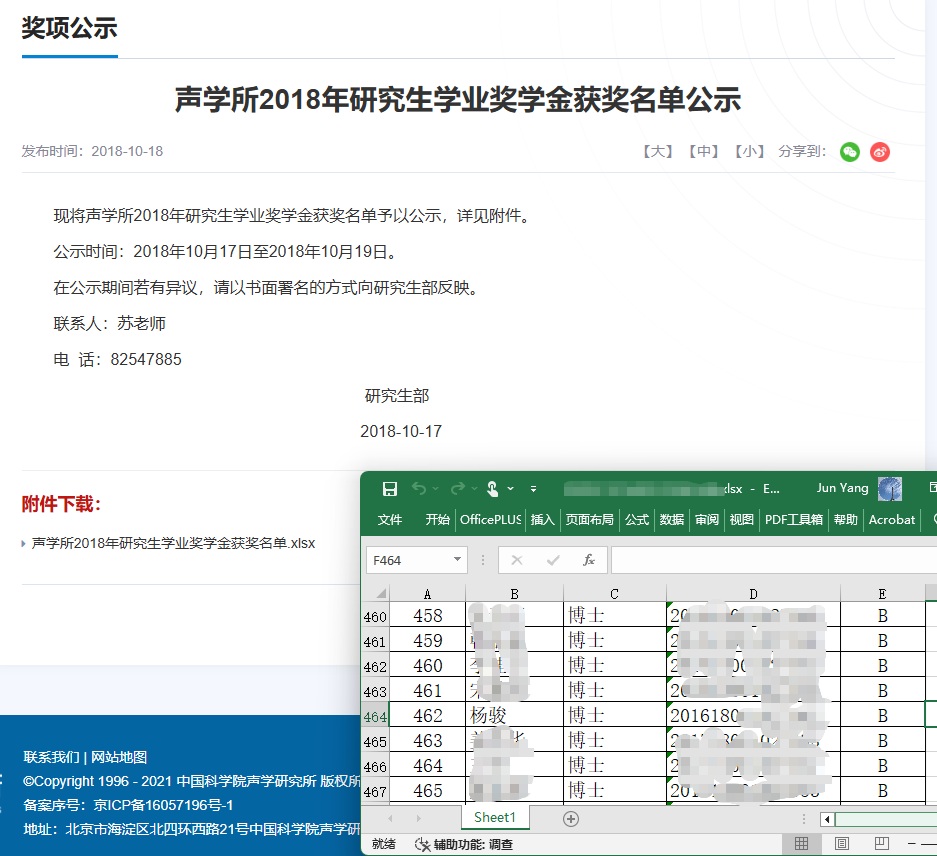The width and height of the screenshot is (937, 856).
Task: Expand the Customize Quick Access Toolbar menu
Action: (x=533, y=489)
